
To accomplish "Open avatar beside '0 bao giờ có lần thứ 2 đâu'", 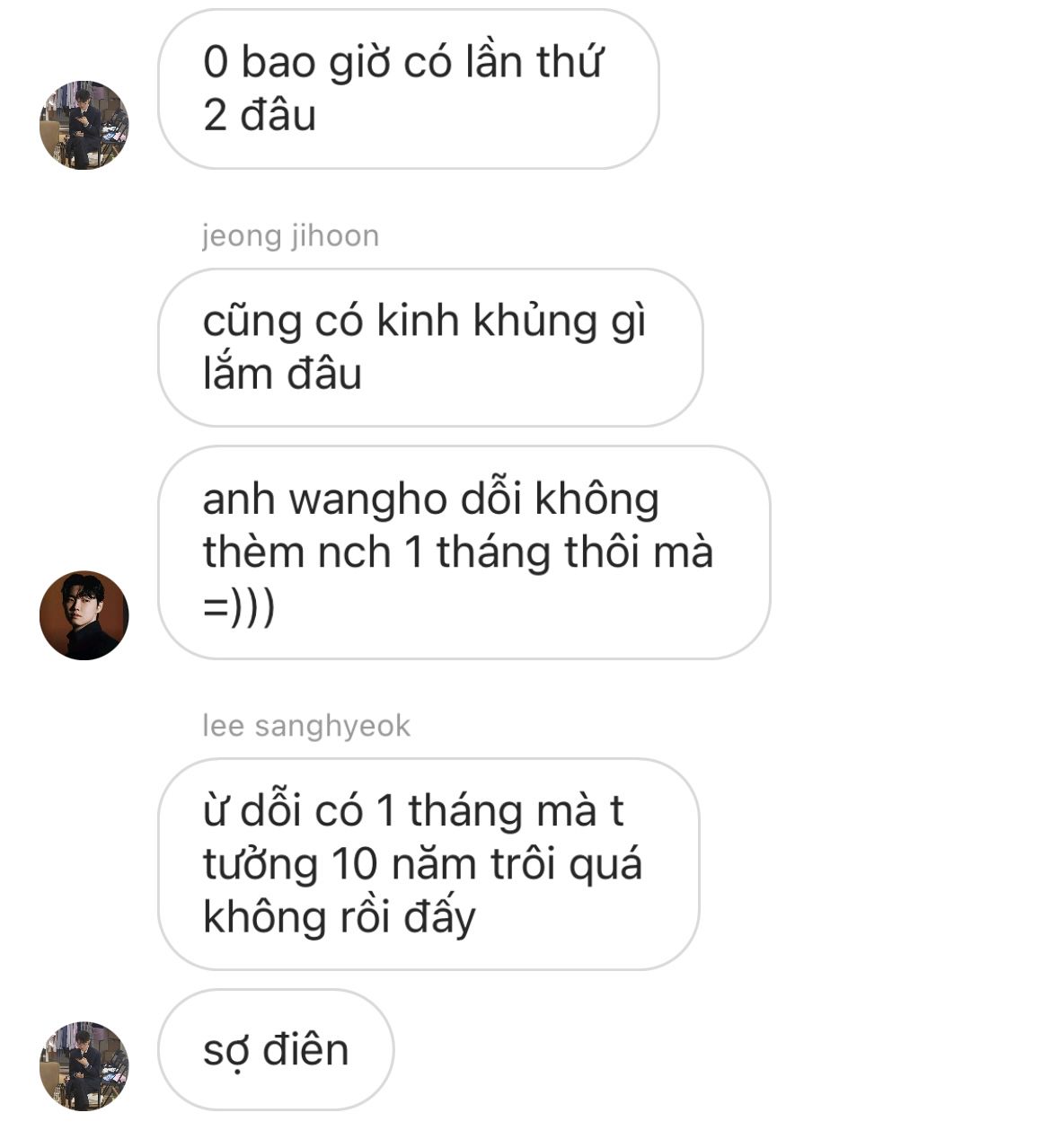I will [x=84, y=125].
